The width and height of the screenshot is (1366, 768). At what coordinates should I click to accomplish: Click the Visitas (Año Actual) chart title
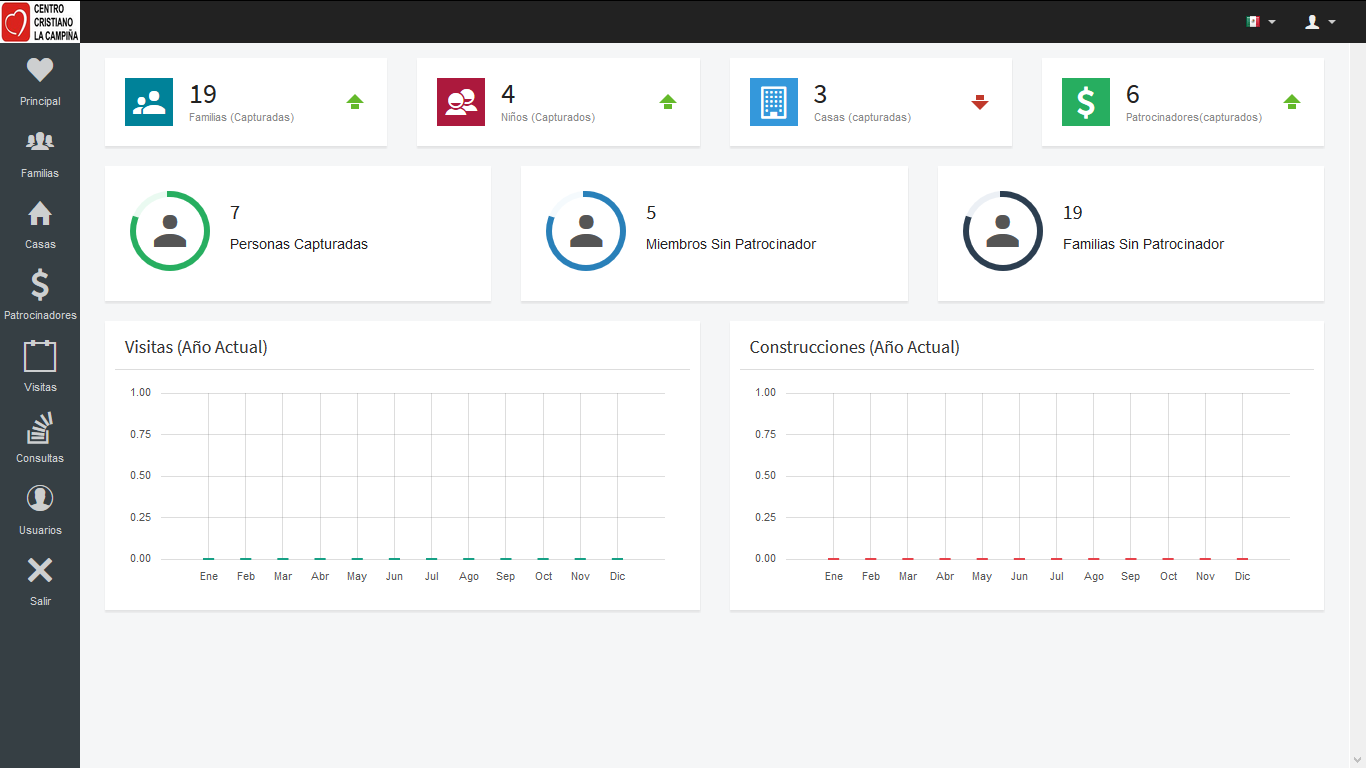point(196,347)
